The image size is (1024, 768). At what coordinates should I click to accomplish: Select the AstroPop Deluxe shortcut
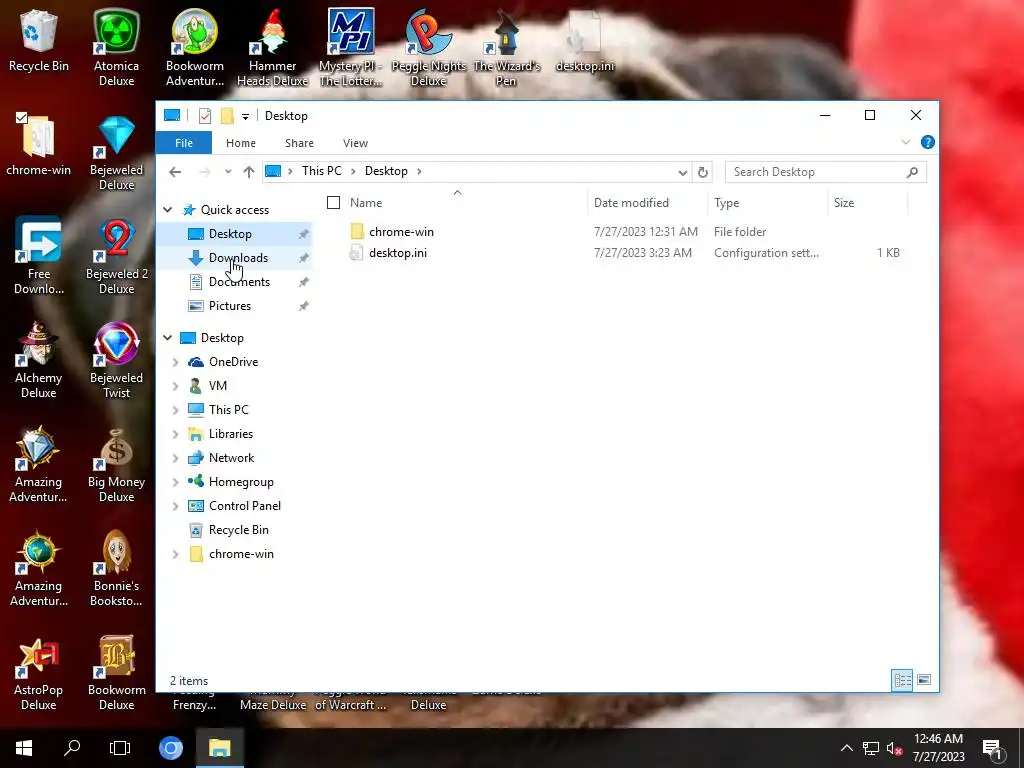pyautogui.click(x=39, y=672)
